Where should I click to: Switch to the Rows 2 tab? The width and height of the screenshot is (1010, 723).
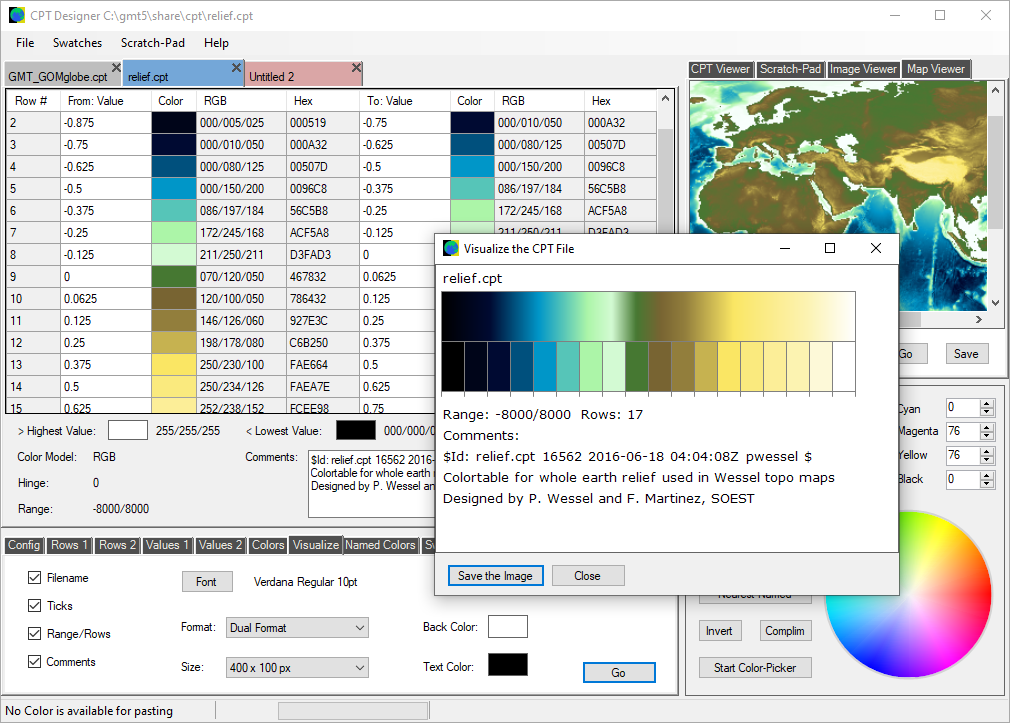(117, 545)
